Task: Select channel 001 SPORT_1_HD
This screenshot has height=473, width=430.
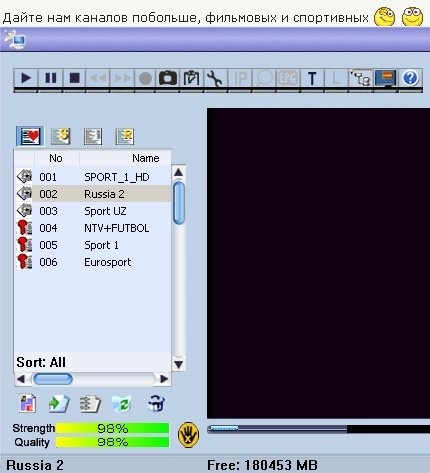Action: [93, 177]
